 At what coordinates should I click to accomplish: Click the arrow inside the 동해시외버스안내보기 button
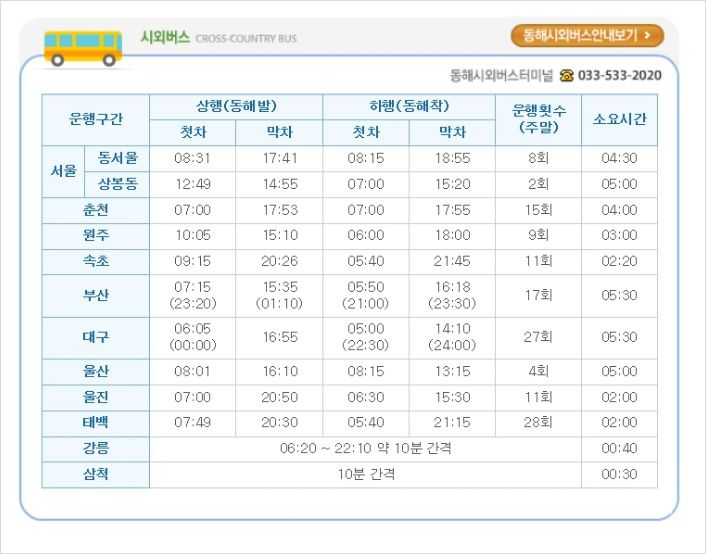tap(647, 35)
